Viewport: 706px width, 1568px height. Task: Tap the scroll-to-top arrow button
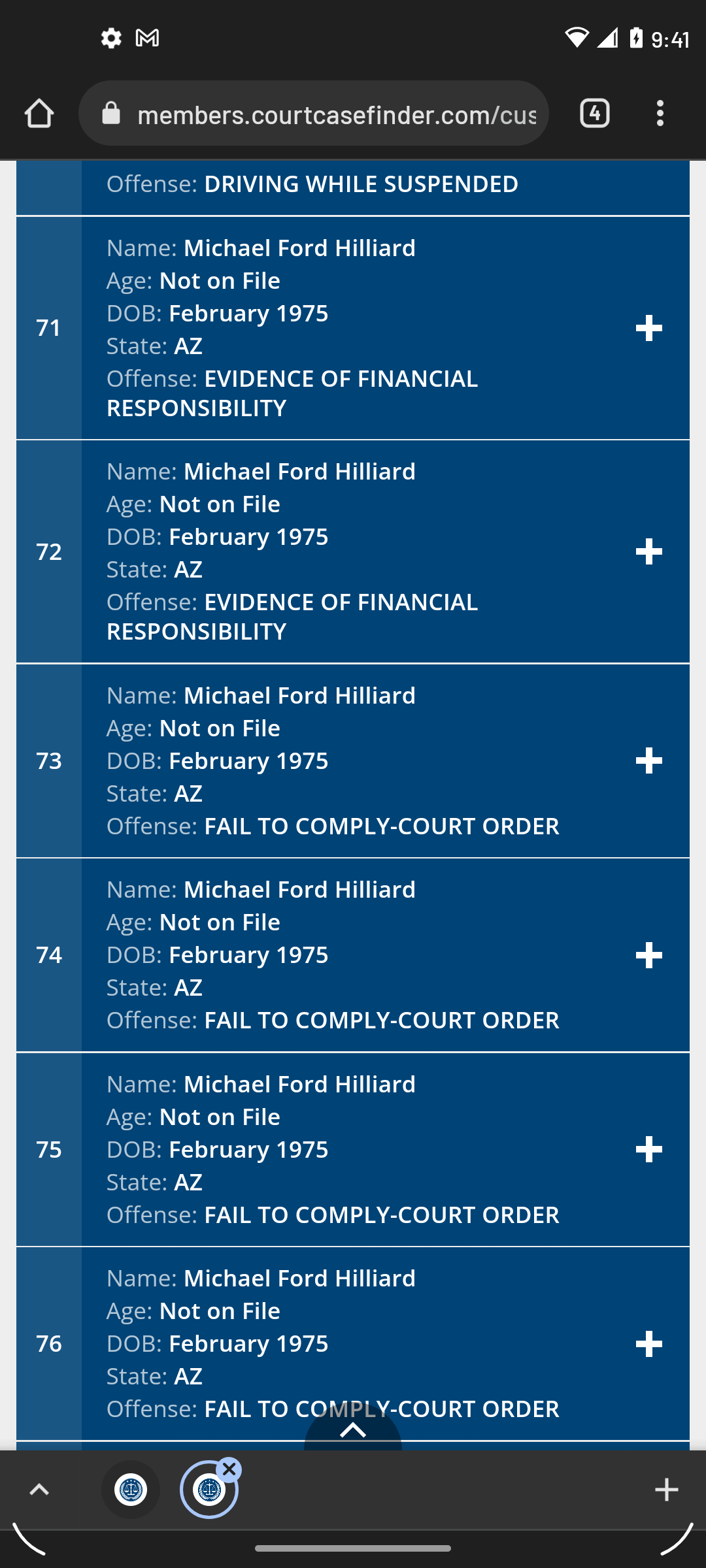click(x=353, y=1430)
